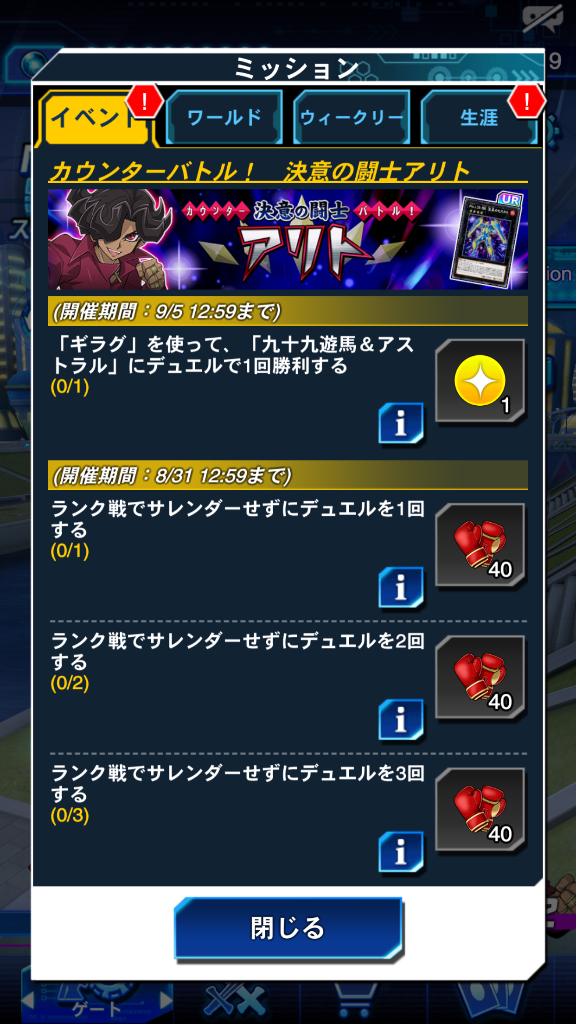The height and width of the screenshot is (1024, 576).
Task: Tap boxing gloves reward for 3回 mission
Action: (480, 810)
